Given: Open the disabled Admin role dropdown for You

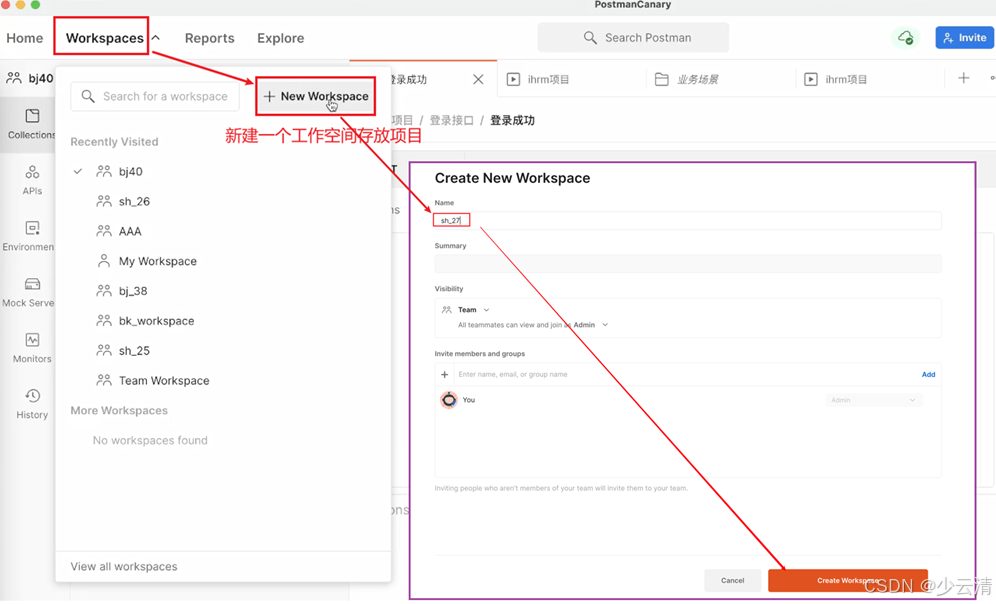Looking at the screenshot, I should [873, 400].
